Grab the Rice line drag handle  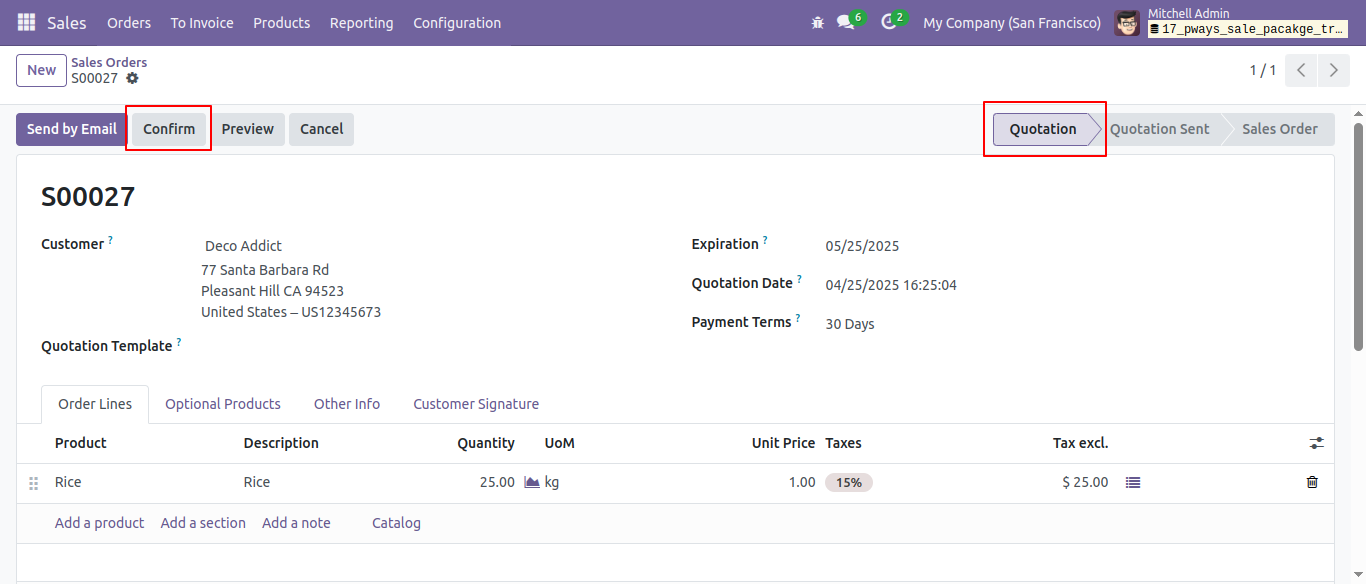pos(33,483)
